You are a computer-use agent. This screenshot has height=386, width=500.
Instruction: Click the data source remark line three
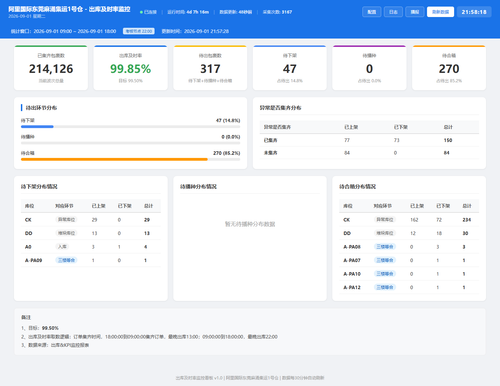pyautogui.click(x=55, y=345)
